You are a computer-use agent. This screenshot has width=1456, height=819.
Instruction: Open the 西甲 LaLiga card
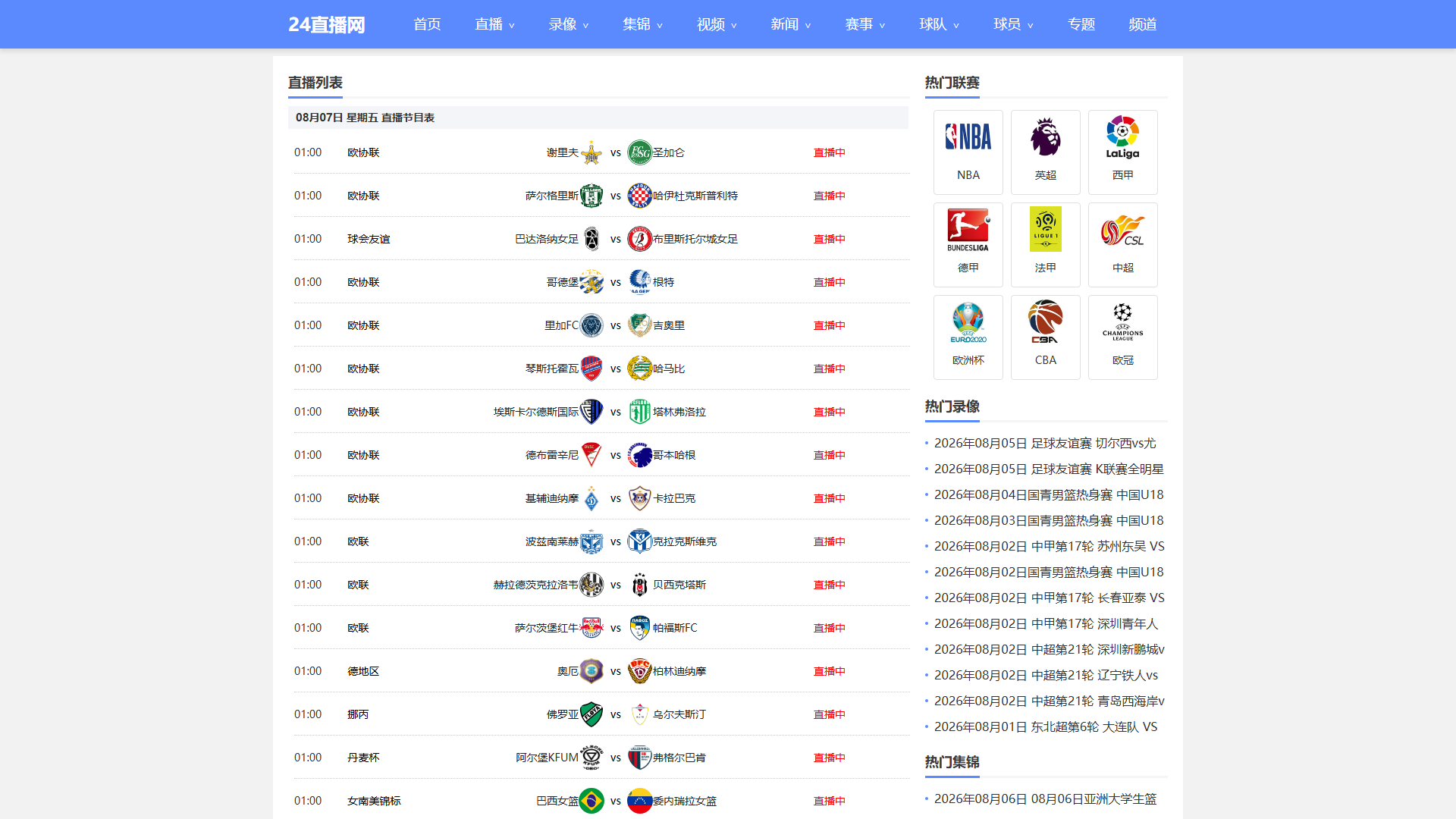pyautogui.click(x=1122, y=152)
